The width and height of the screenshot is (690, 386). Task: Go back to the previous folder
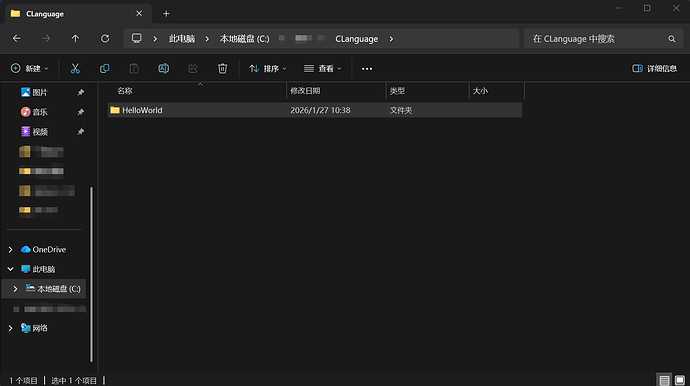point(17,39)
